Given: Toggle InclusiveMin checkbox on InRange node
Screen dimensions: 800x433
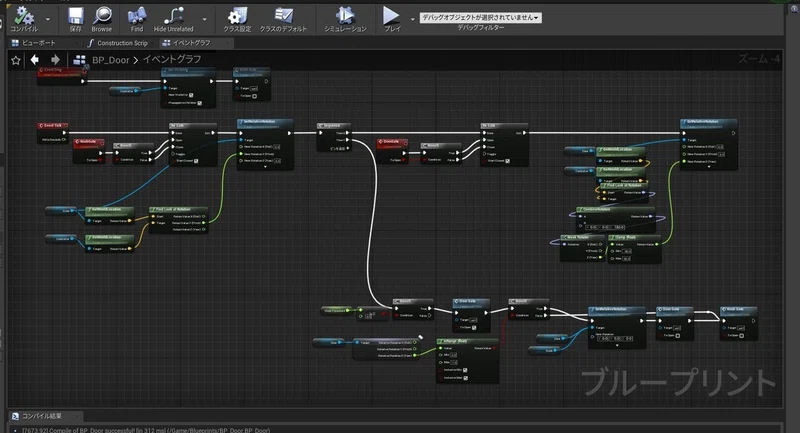Looking at the screenshot, I should pos(465,370).
